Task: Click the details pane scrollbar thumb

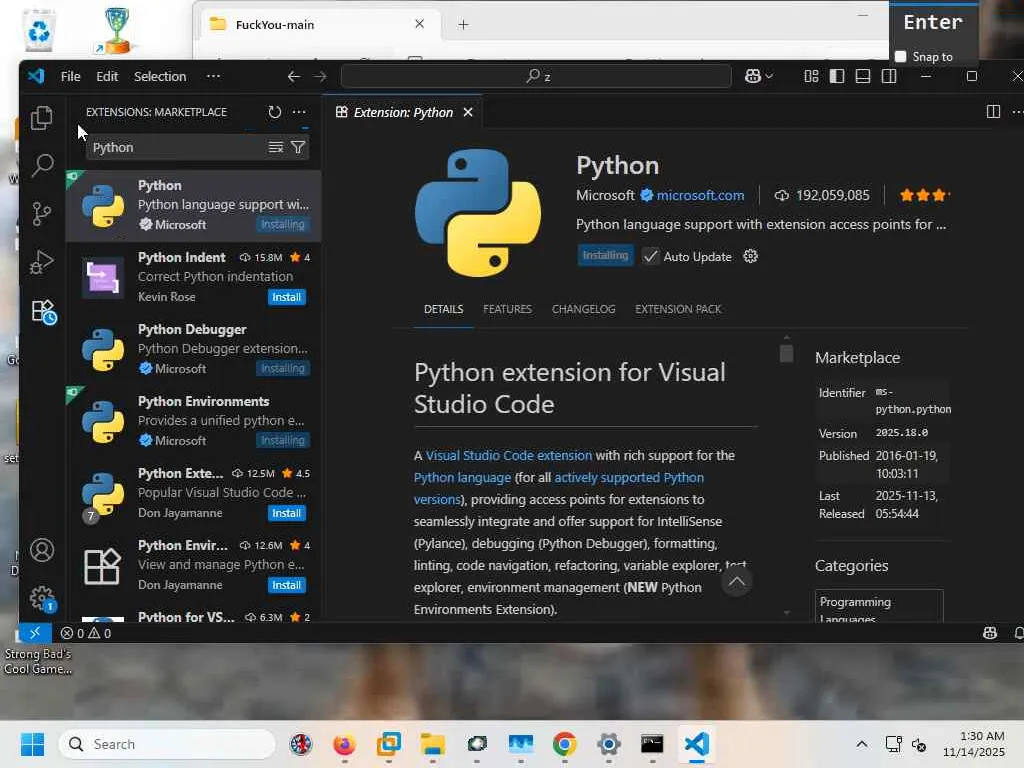Action: pos(786,353)
